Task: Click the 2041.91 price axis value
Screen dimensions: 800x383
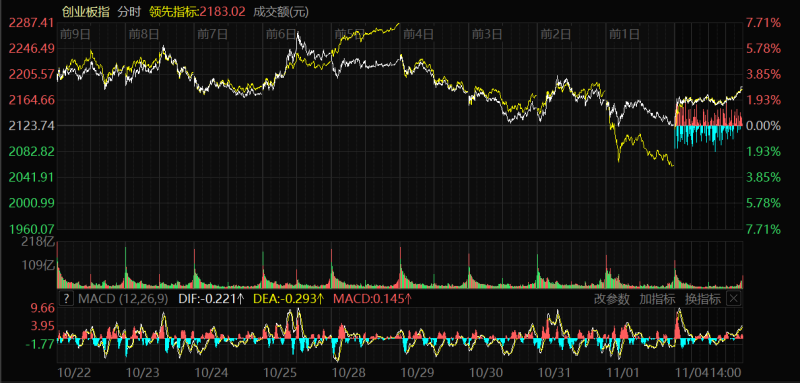Action: click(x=32, y=177)
